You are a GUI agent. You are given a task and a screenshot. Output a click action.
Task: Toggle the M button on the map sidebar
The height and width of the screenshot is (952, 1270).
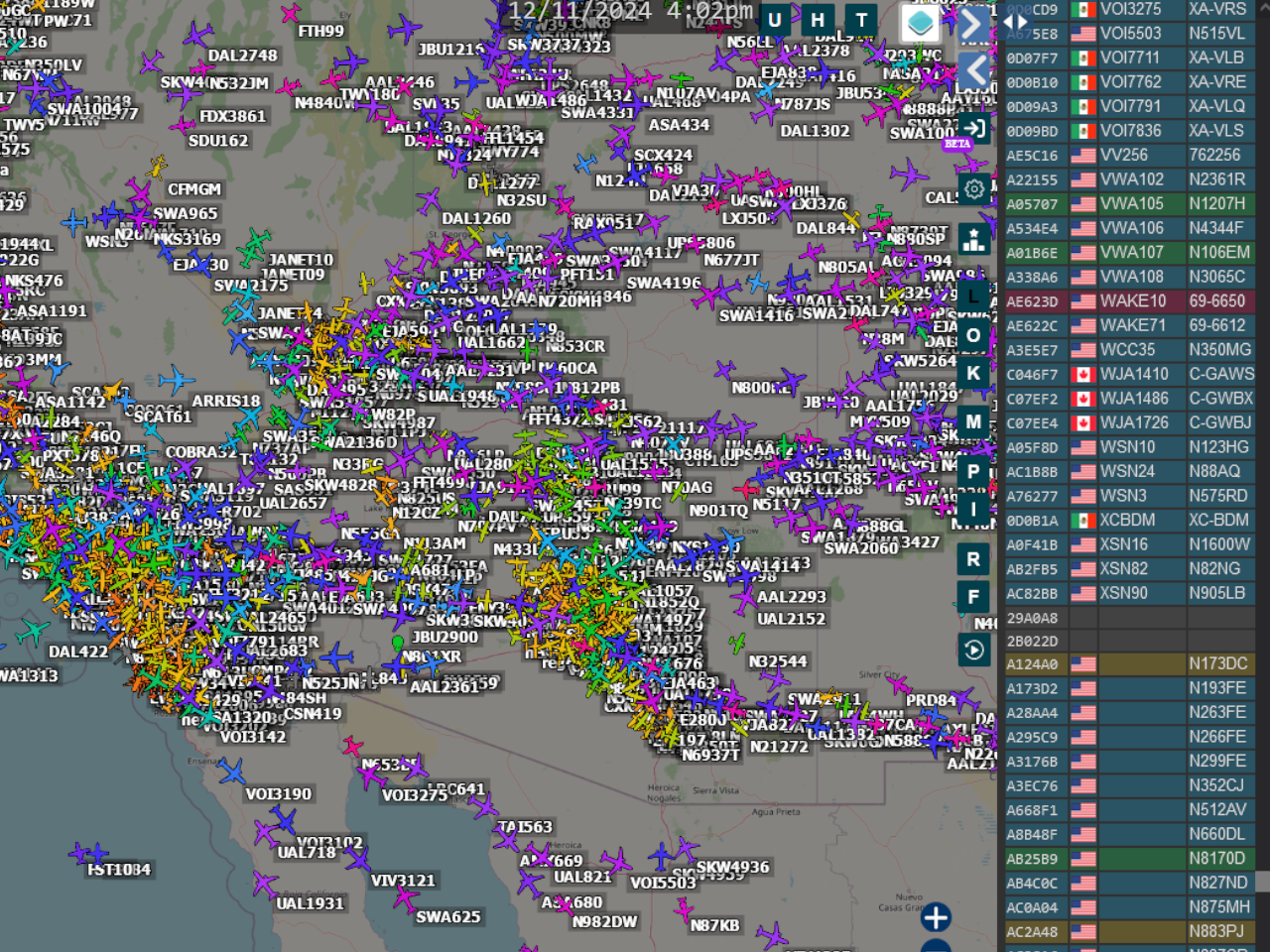click(x=973, y=421)
